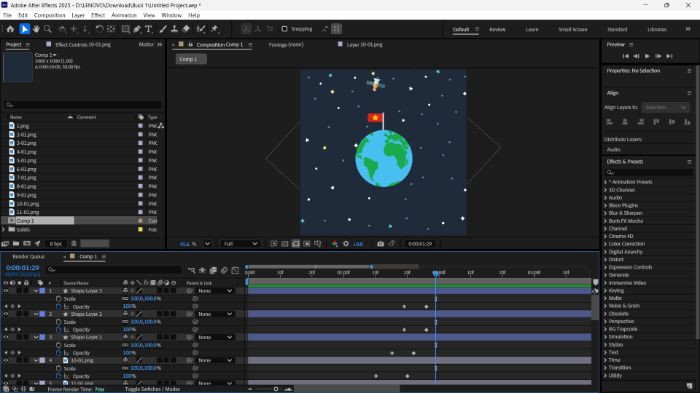Play the composition preview
This screenshot has height=393, width=700.
tap(647, 56)
